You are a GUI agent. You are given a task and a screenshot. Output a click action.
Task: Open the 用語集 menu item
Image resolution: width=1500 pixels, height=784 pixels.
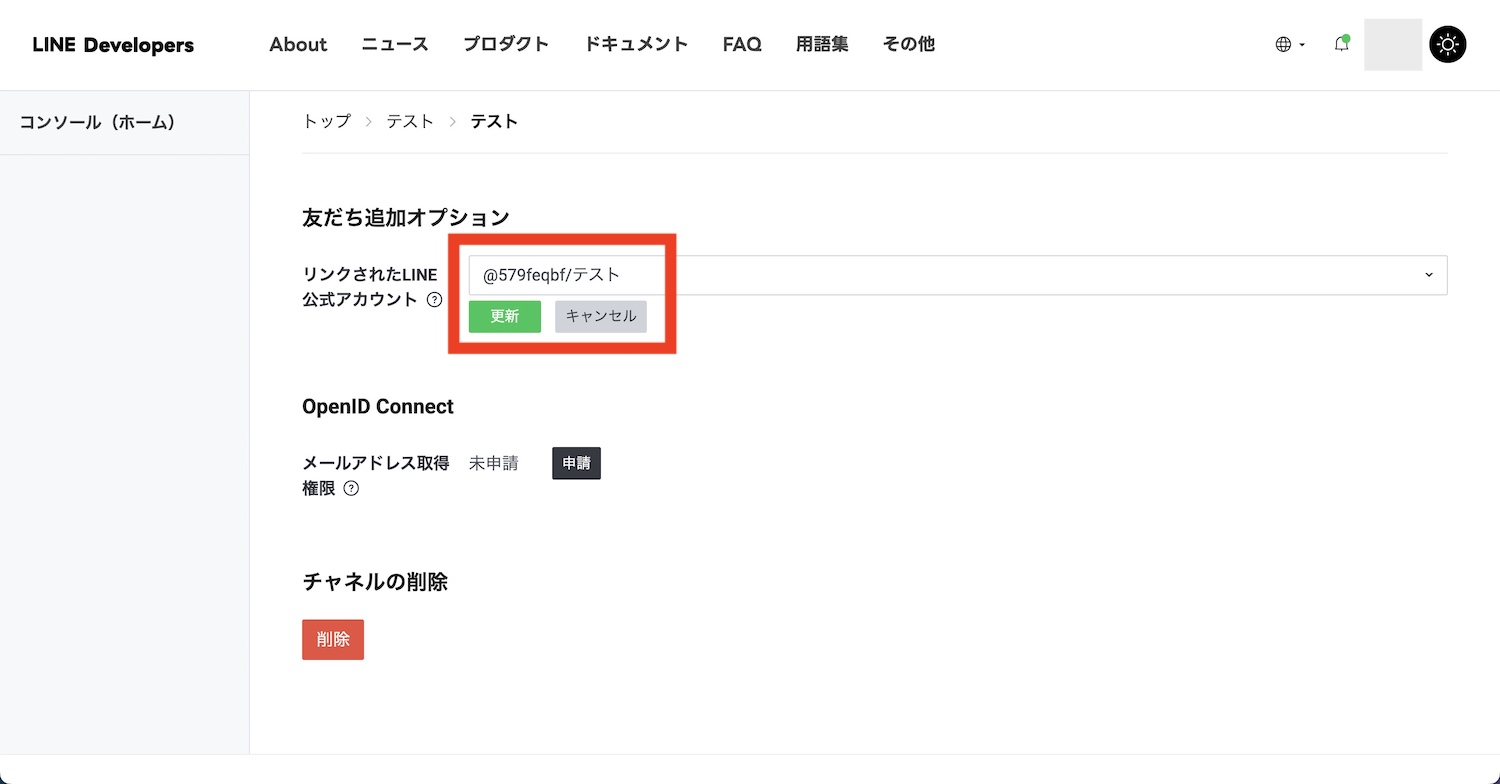(x=822, y=45)
